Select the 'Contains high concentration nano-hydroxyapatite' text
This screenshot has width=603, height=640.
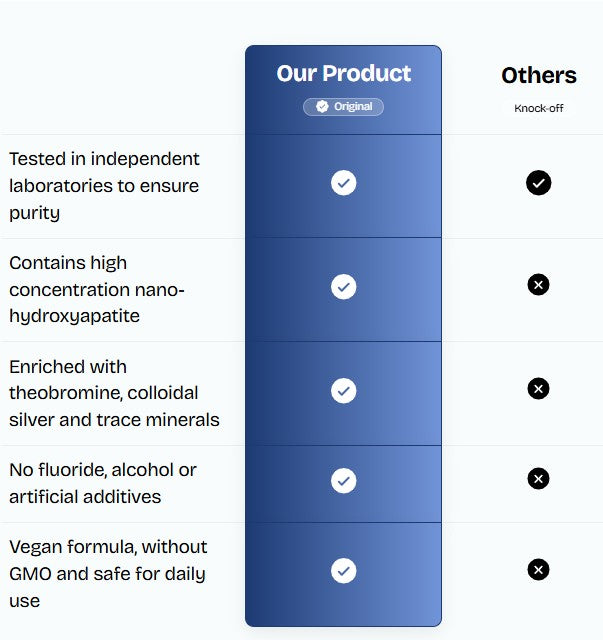pos(97,289)
